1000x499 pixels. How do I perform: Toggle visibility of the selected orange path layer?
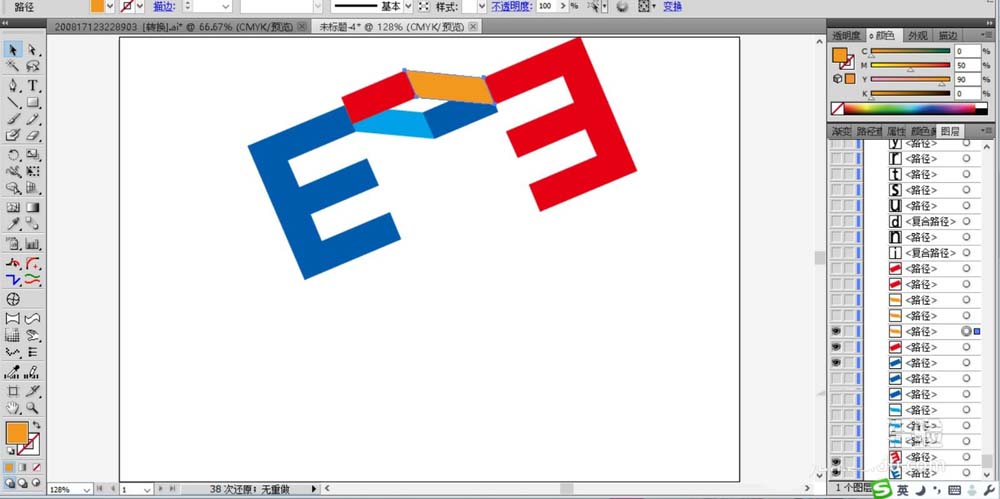point(835,331)
